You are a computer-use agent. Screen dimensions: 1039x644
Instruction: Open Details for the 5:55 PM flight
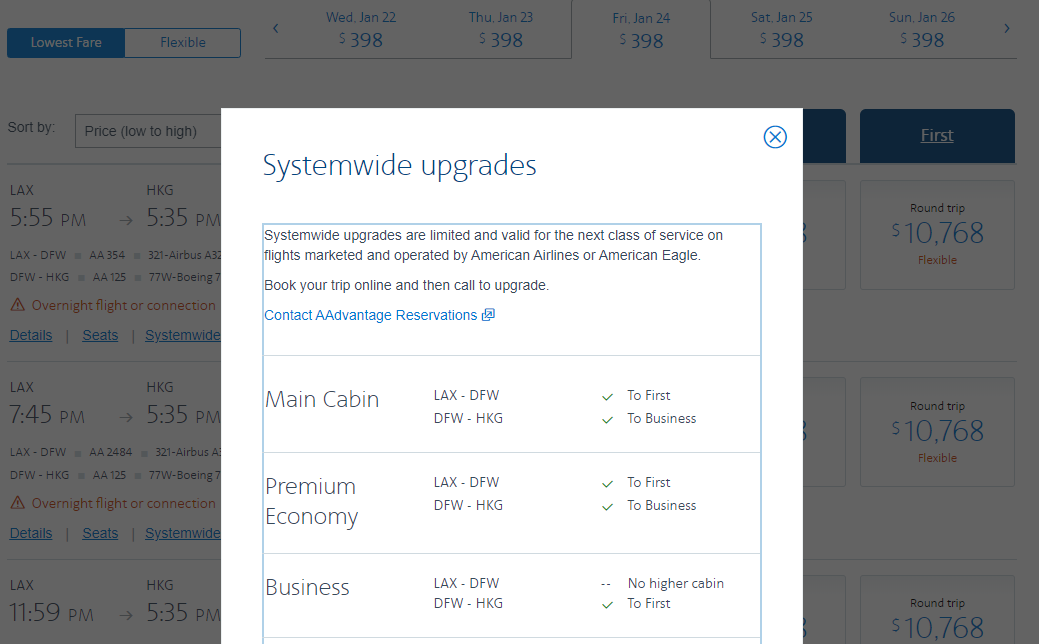tap(31, 335)
